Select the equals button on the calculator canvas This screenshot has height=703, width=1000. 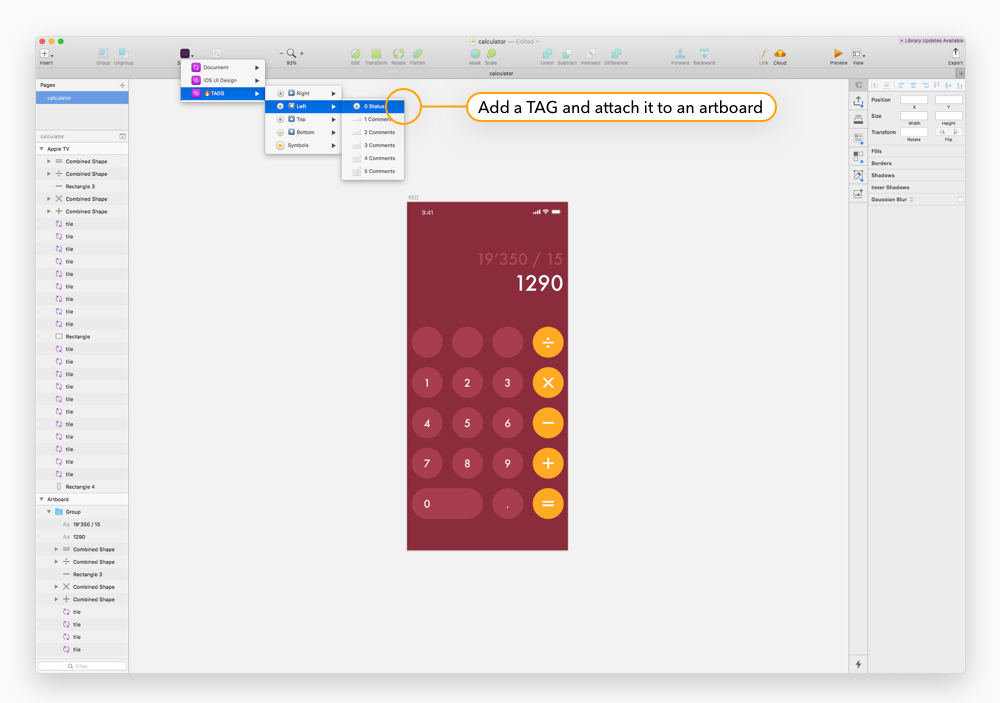click(548, 504)
